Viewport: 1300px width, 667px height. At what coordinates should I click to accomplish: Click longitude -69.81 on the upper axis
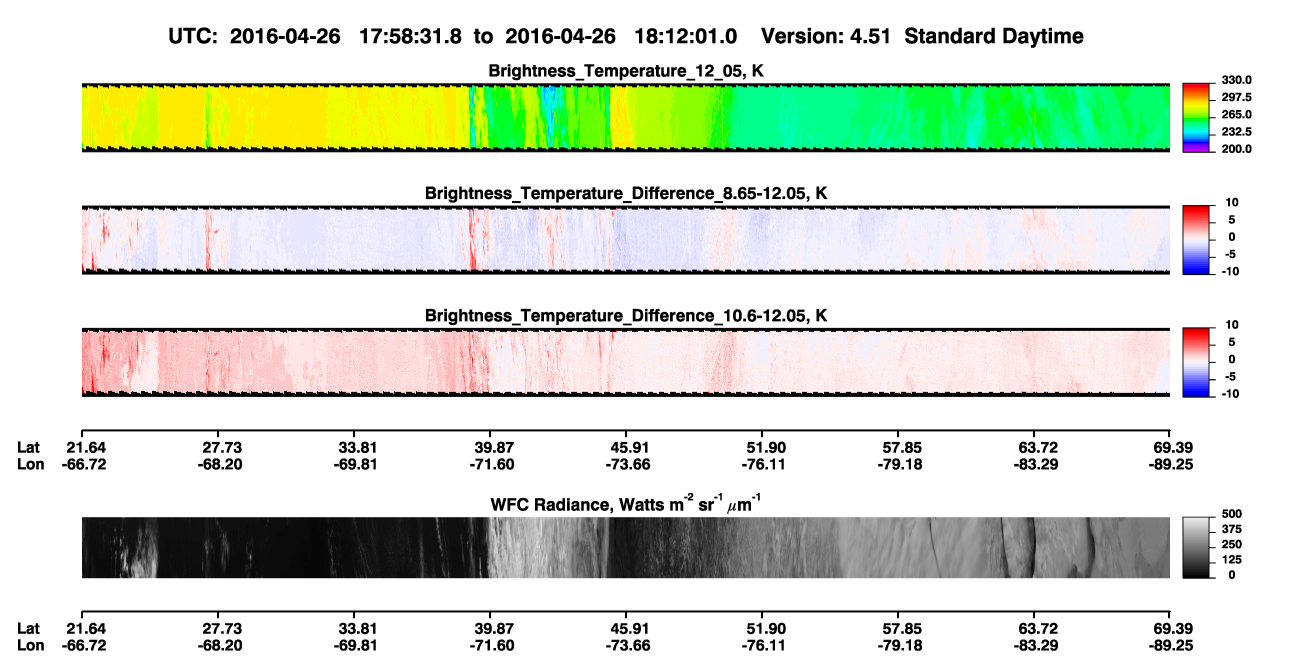tap(354, 464)
